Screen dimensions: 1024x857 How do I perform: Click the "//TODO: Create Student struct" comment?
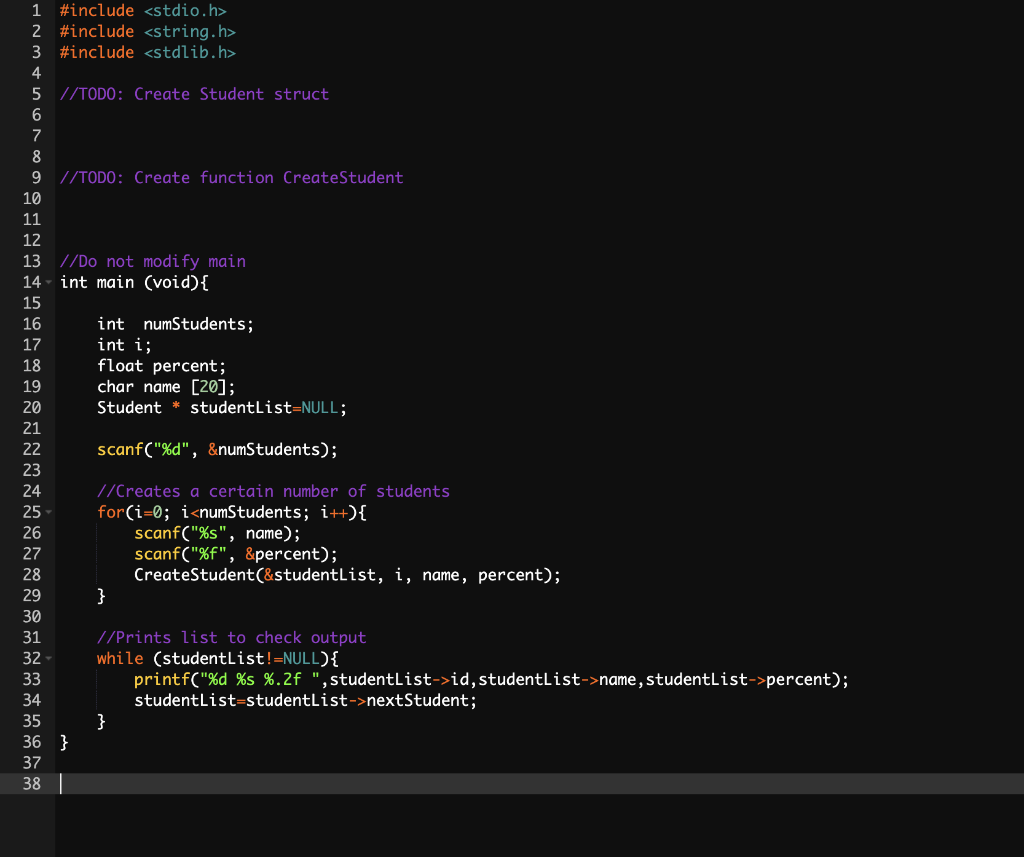click(194, 94)
